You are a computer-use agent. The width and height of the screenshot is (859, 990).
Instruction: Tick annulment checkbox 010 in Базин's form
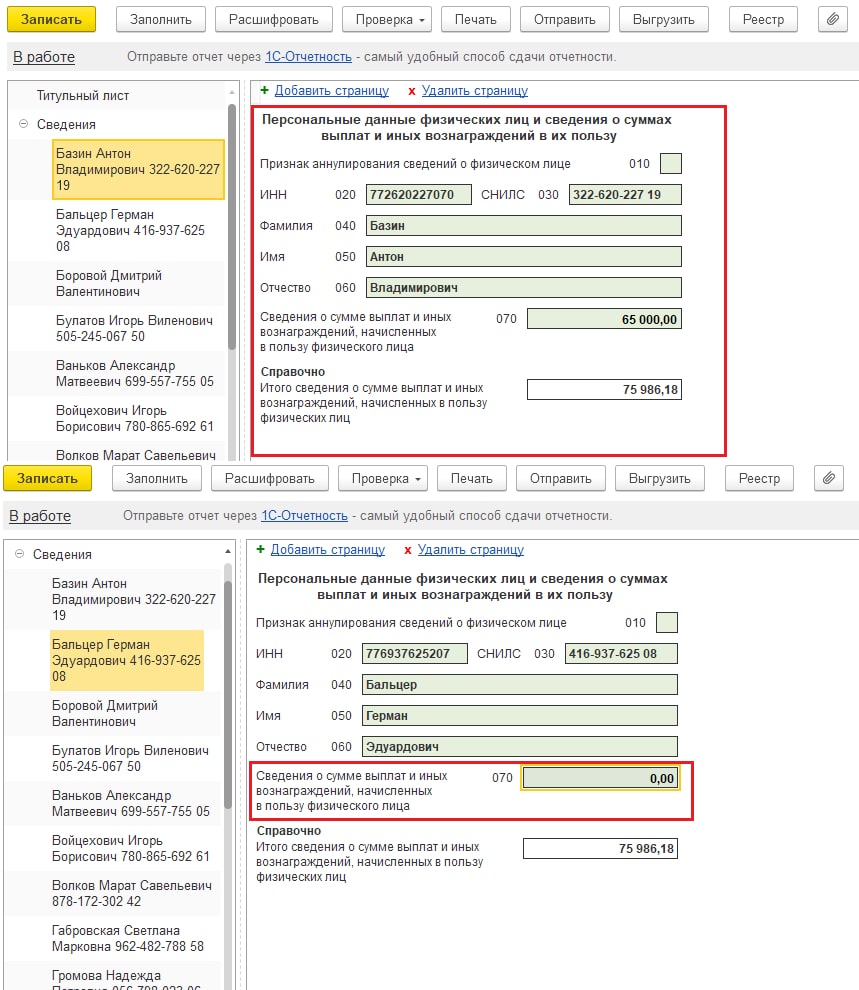(671, 164)
